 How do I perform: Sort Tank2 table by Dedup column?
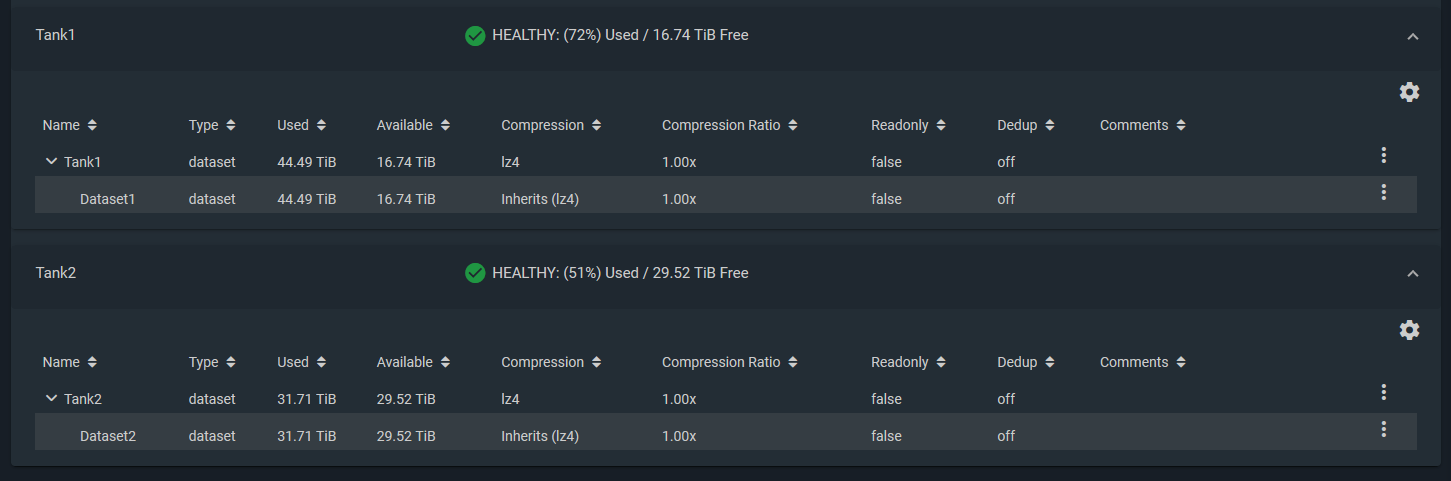coord(1026,362)
